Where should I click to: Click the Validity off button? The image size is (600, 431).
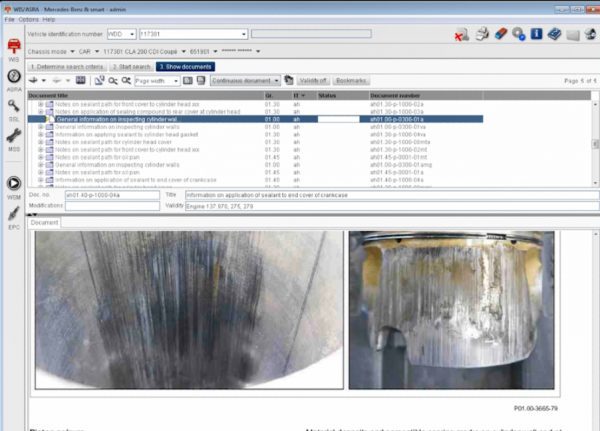[313, 81]
